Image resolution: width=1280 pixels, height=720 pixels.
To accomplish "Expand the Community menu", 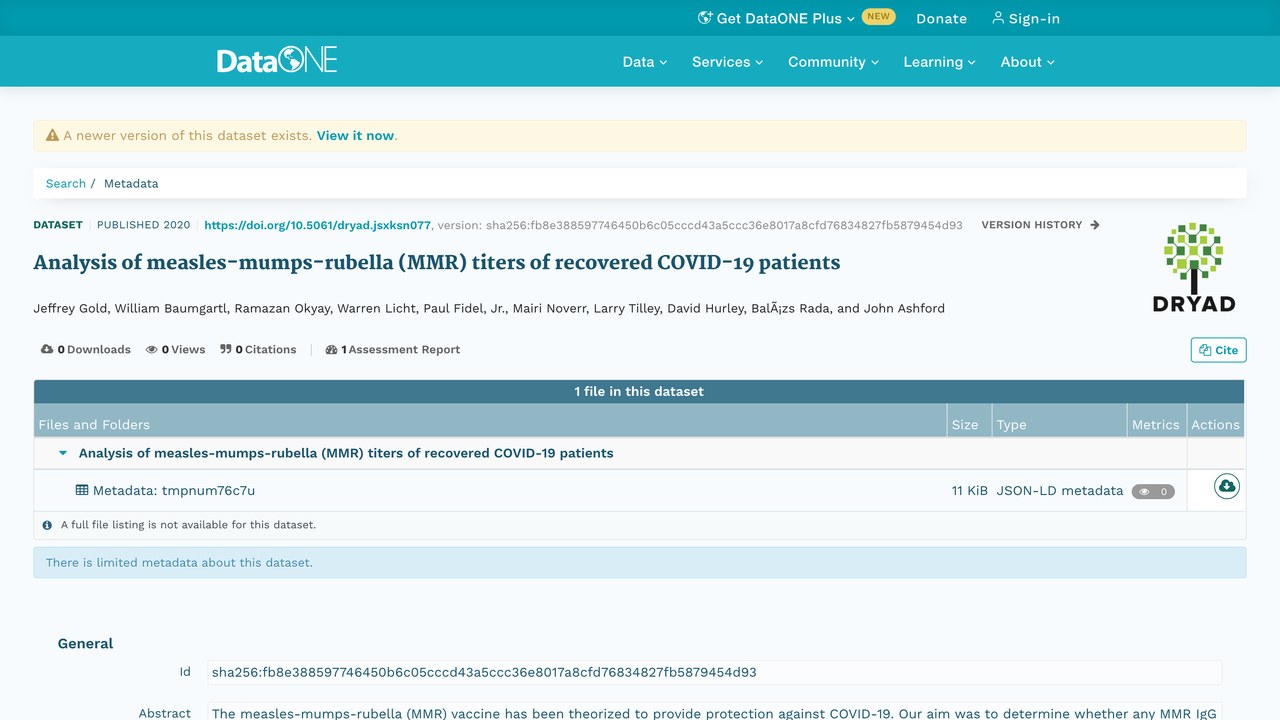I will click(x=833, y=62).
